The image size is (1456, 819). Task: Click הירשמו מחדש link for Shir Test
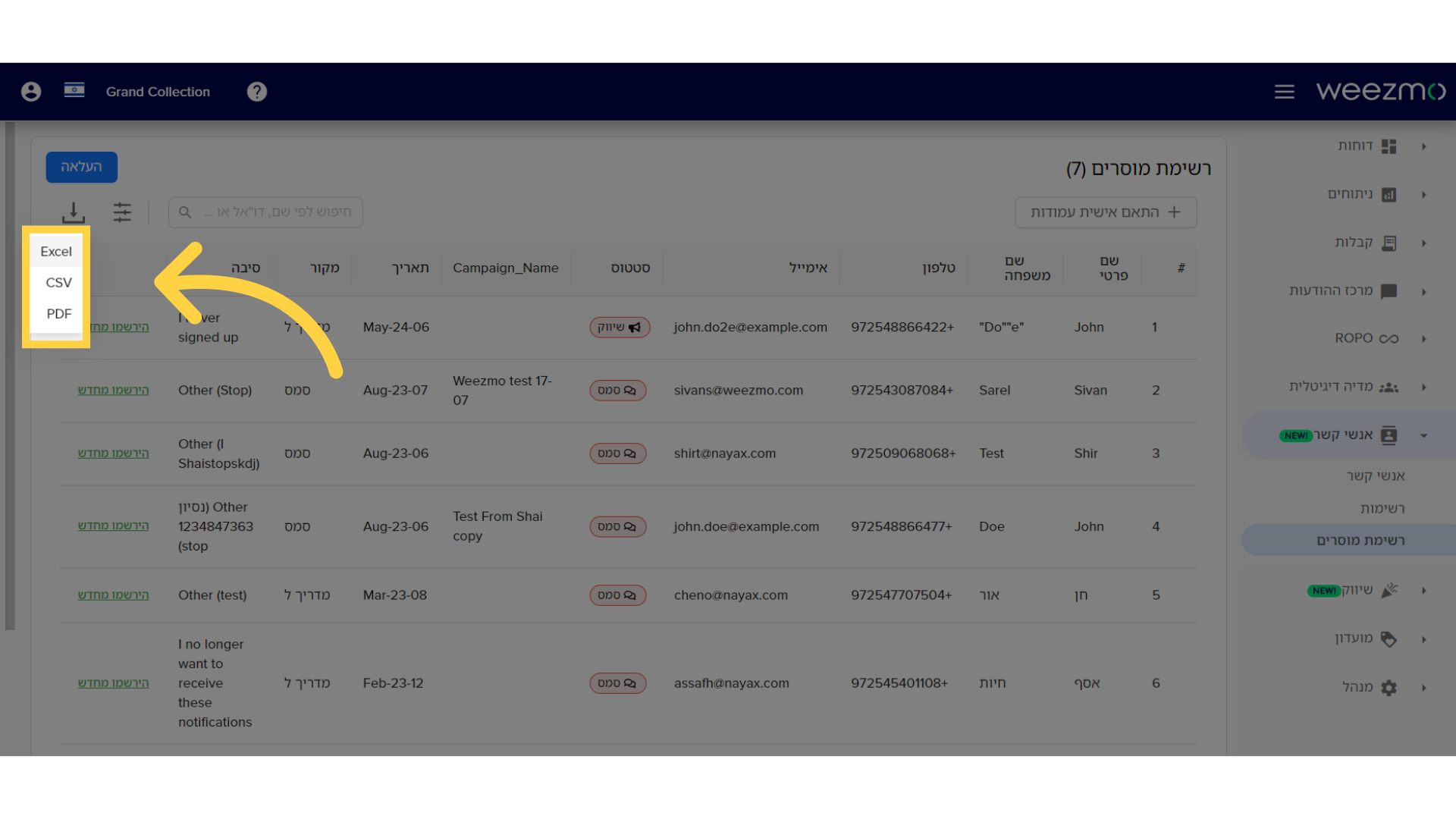tap(113, 453)
